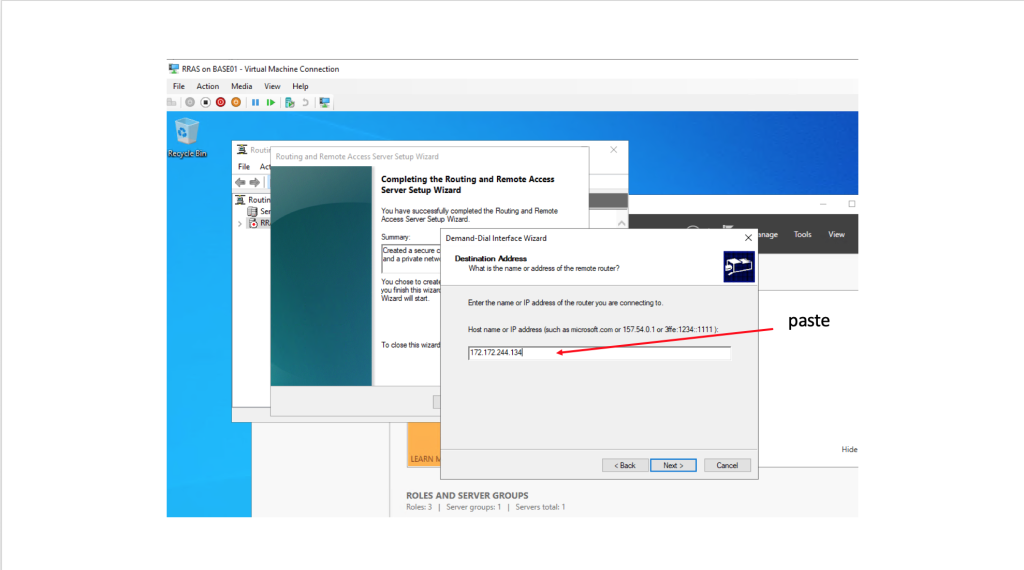Click the Turn Off VM toolbar icon
The height and width of the screenshot is (570, 1024).
click(x=205, y=102)
